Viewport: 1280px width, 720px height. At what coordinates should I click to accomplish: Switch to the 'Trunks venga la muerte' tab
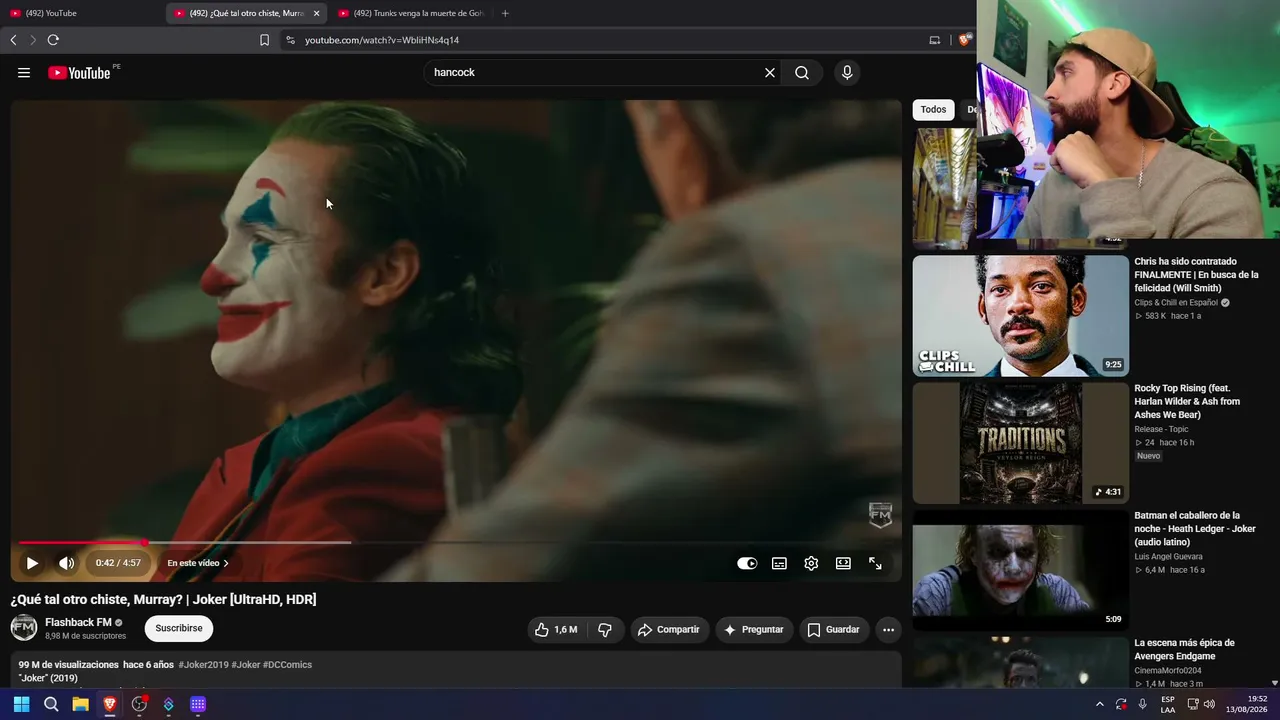(x=410, y=13)
